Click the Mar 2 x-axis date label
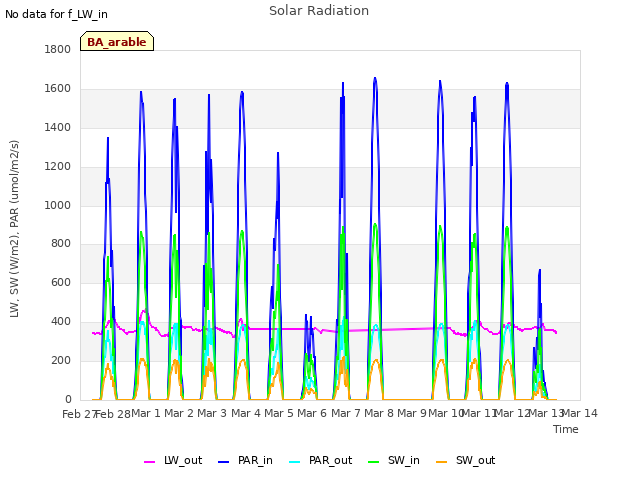Screen dimensions: 640x480 [x=179, y=413]
